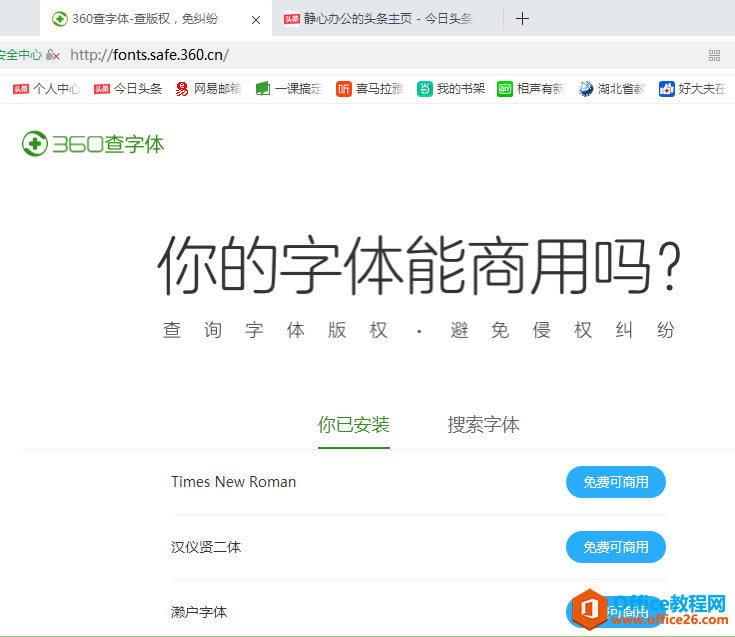
Task: Open the 相声有新 bookmark
Action: pos(531,89)
